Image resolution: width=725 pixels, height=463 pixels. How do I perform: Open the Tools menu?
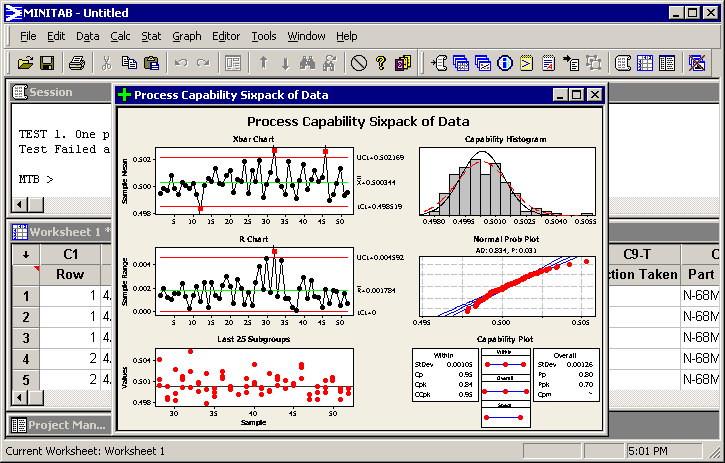click(264, 36)
